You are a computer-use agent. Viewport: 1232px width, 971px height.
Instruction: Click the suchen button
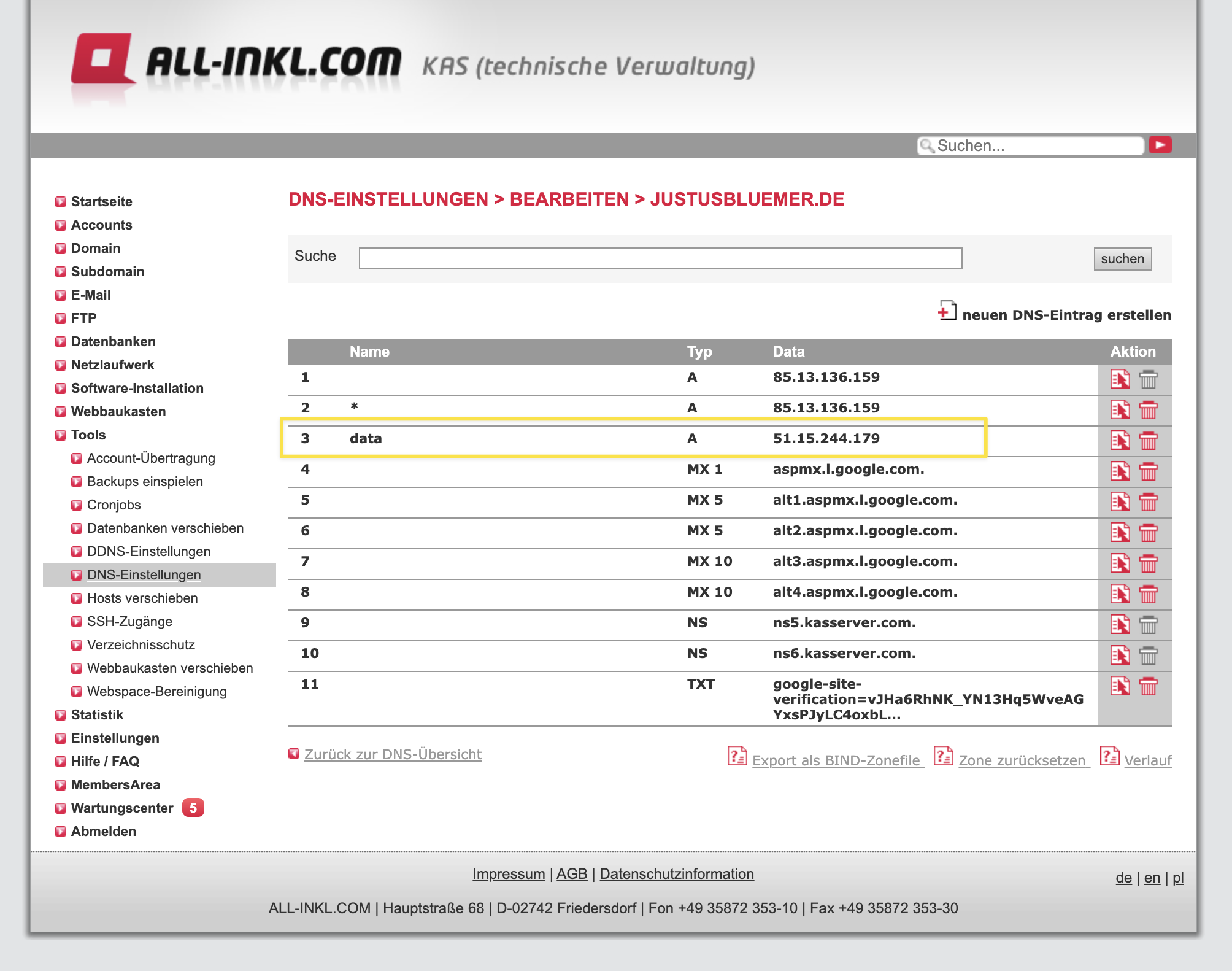(1122, 259)
